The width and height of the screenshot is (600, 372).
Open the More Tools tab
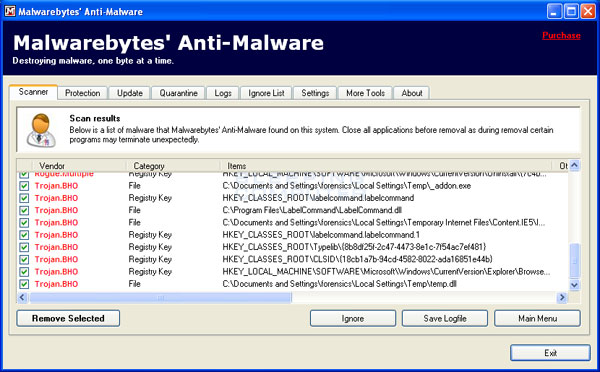coord(365,93)
